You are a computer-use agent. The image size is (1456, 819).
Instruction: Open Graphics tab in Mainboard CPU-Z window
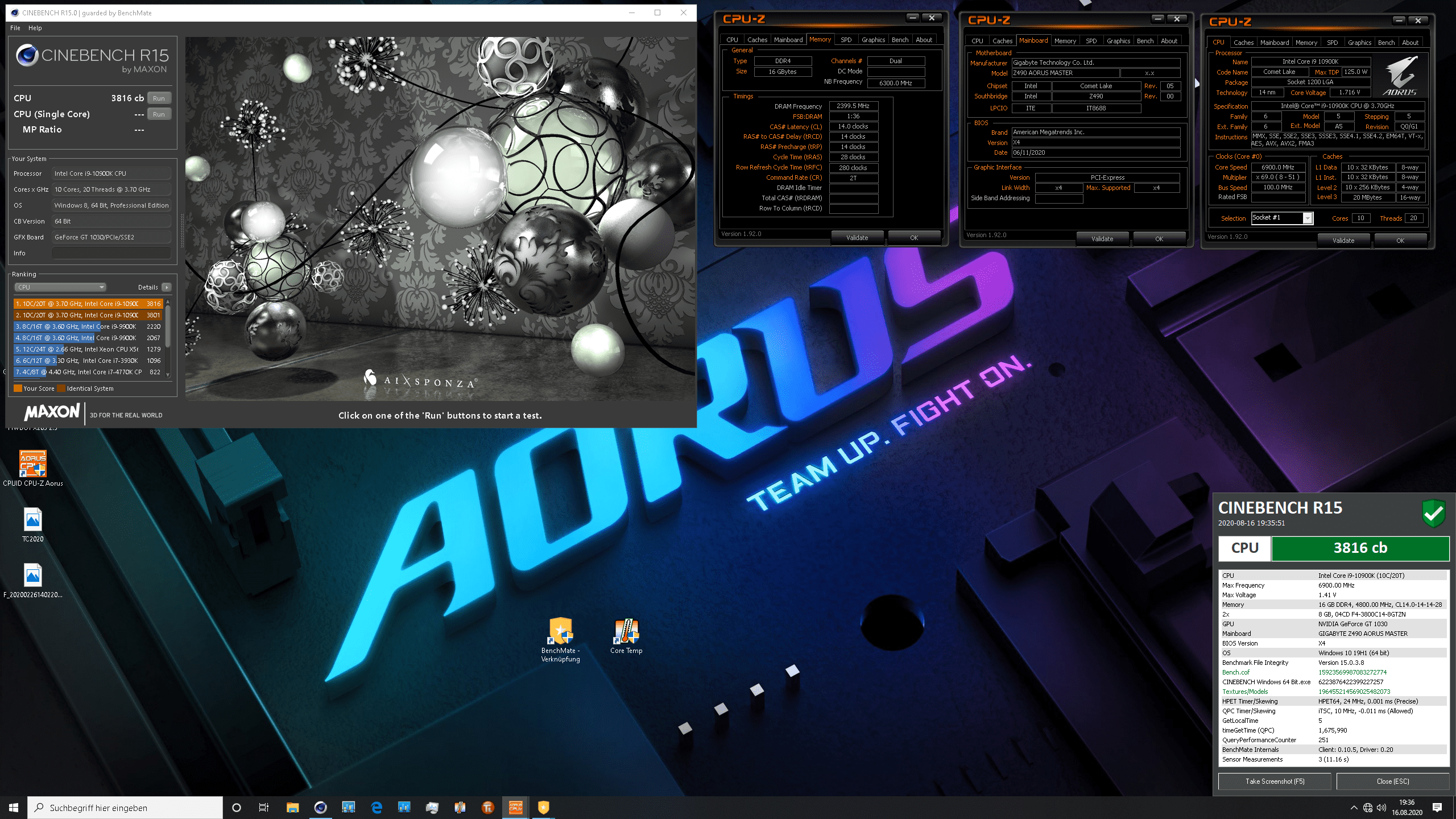click(1118, 41)
